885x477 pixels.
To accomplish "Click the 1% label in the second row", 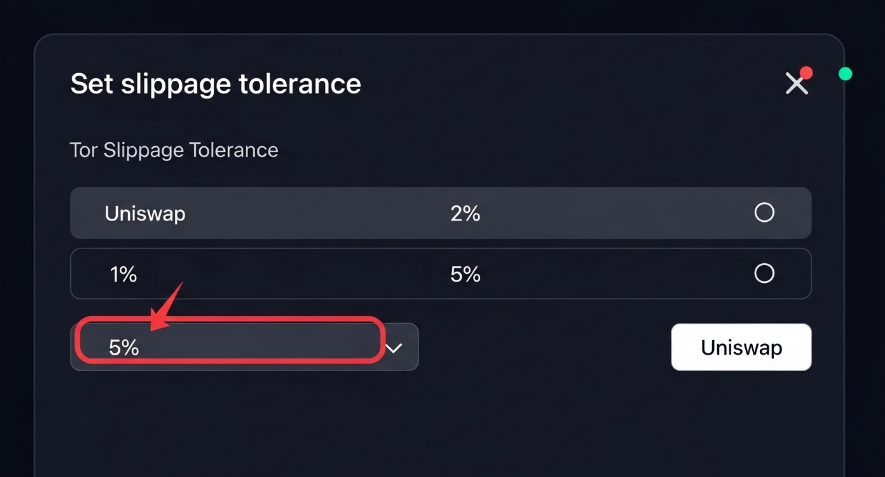I will [x=123, y=274].
